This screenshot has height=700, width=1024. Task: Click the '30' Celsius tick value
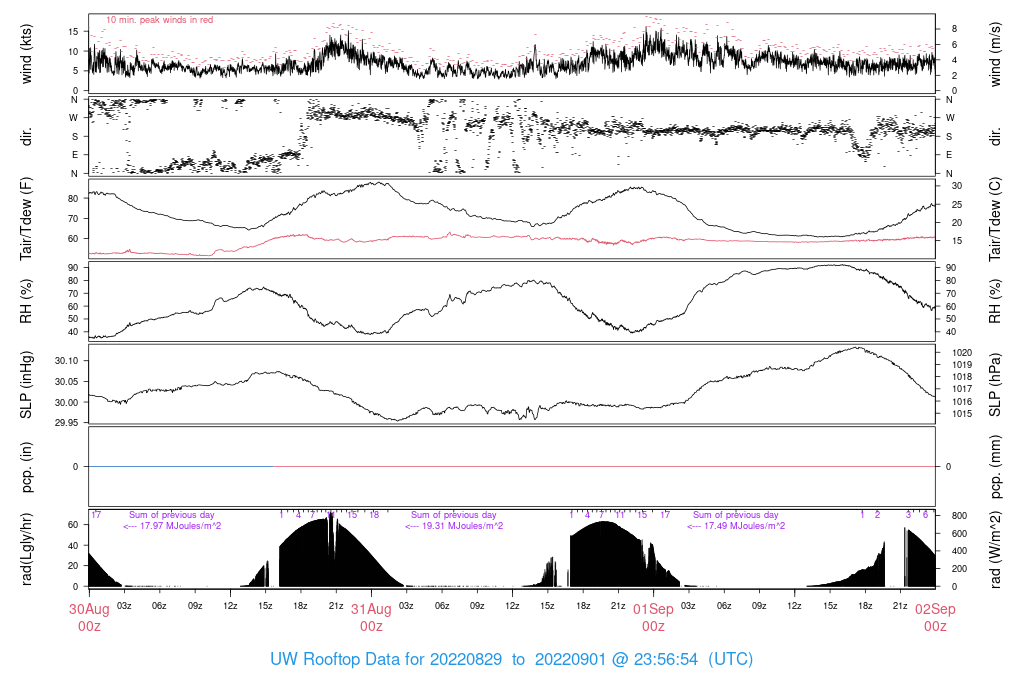957,186
